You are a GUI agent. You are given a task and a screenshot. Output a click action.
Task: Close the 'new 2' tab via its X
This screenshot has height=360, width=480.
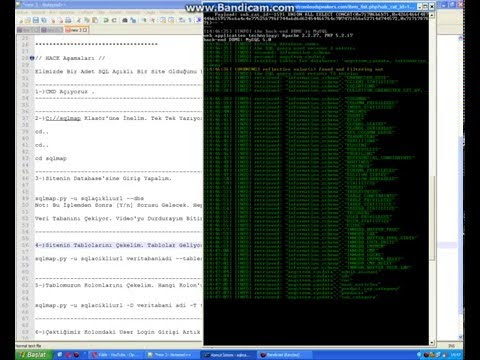[x=85, y=30]
